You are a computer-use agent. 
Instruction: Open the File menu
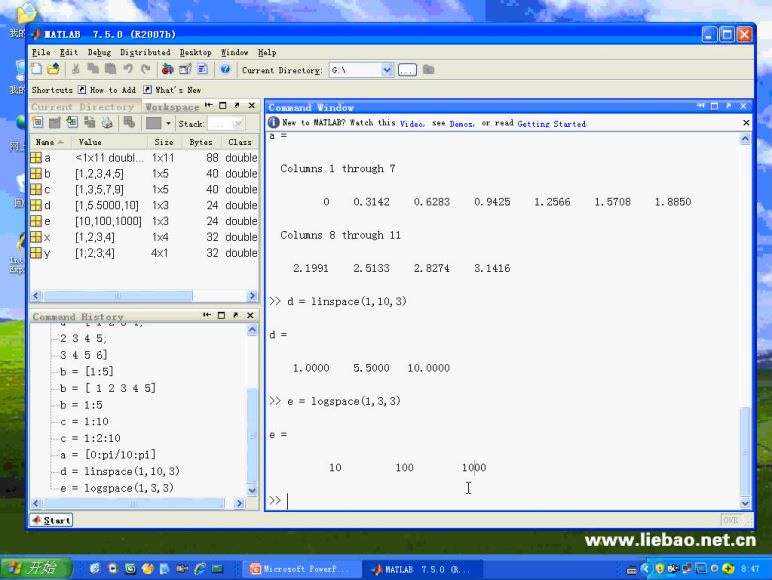pos(41,52)
